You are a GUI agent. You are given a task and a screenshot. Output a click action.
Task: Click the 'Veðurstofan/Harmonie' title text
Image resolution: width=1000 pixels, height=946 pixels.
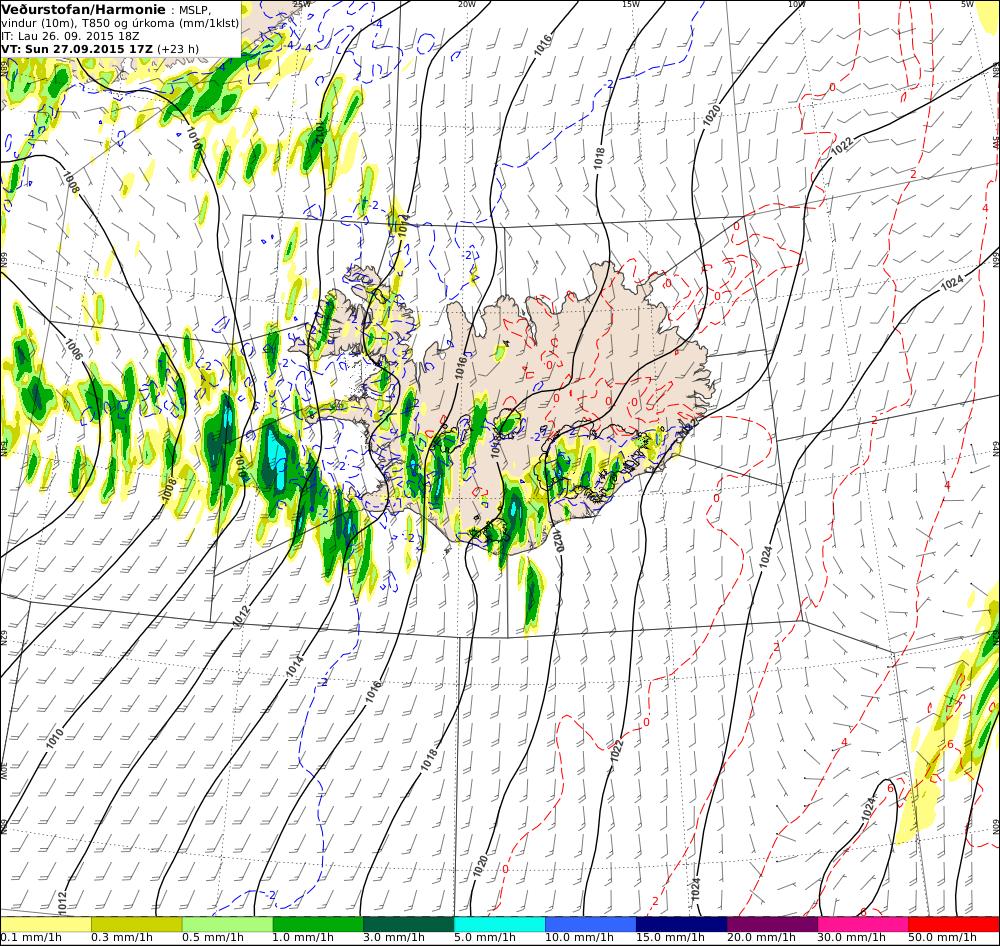(84, 10)
